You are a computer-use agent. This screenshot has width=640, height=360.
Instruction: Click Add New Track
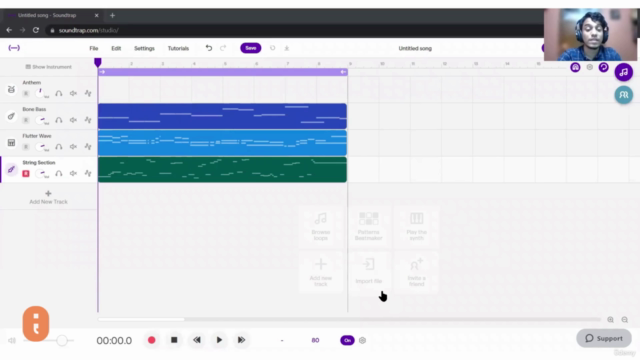point(48,197)
